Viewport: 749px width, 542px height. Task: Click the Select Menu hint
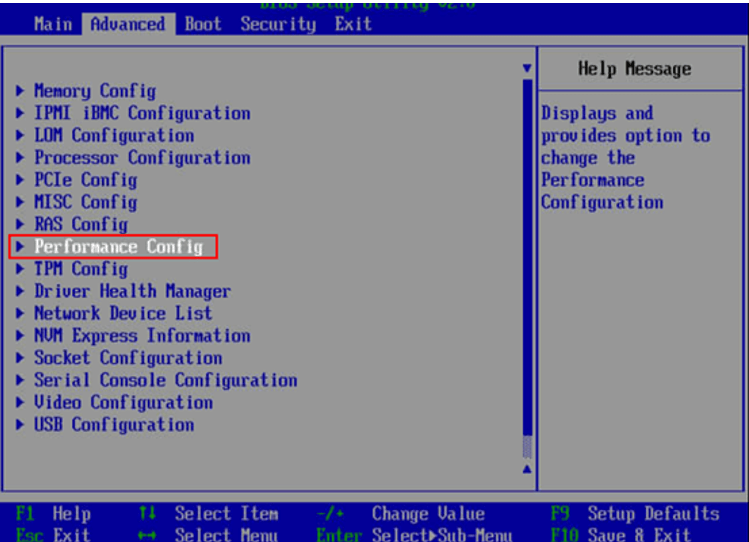point(208,534)
